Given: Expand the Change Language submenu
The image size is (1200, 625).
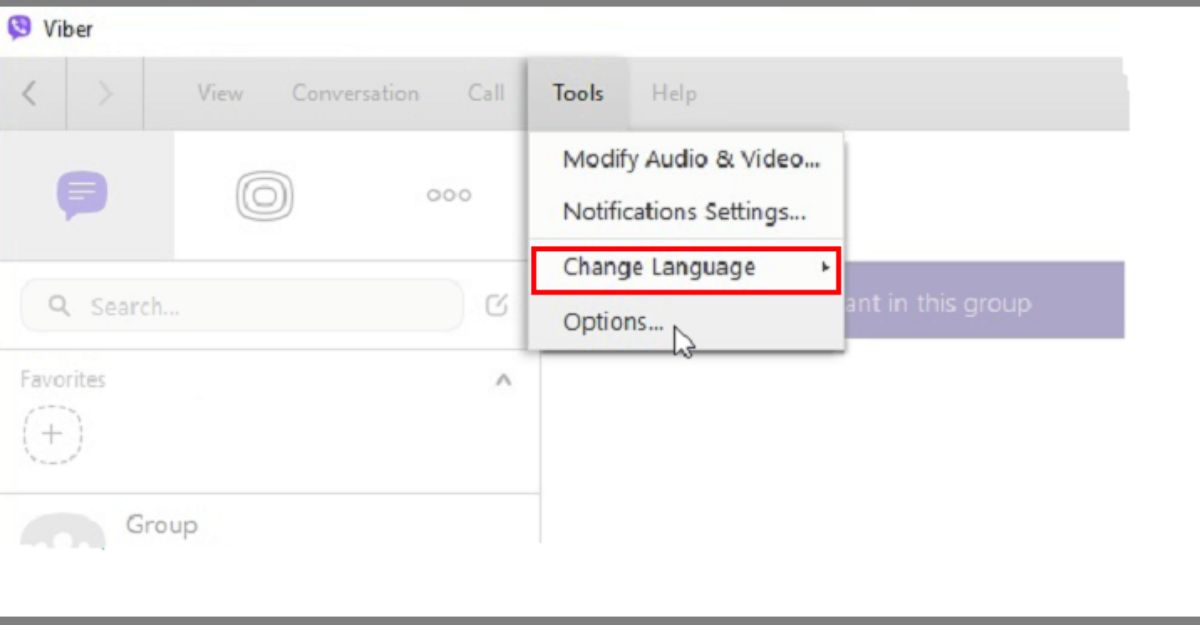Looking at the screenshot, I should pyautogui.click(x=659, y=268).
